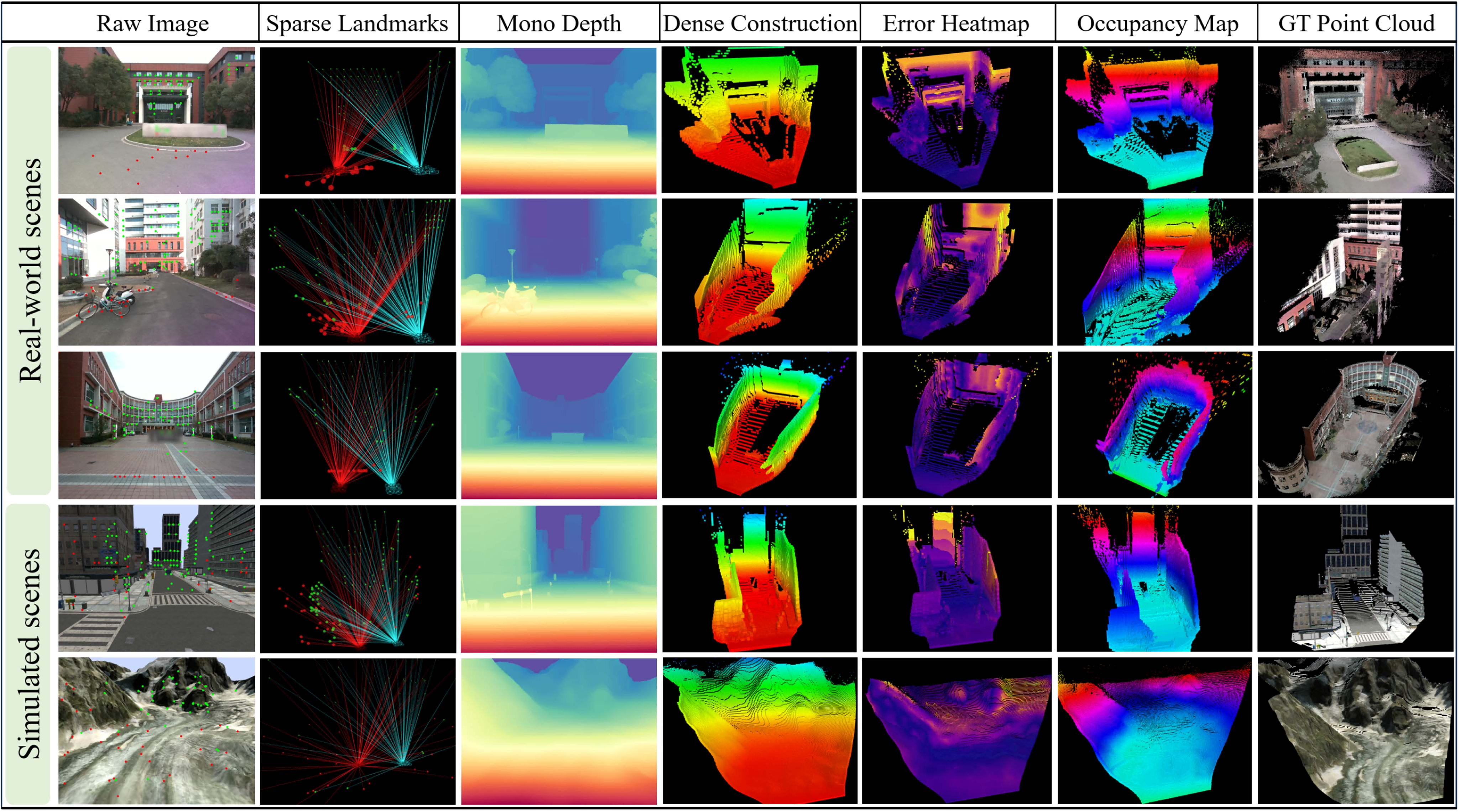Image resolution: width=1460 pixels, height=812 pixels.
Task: Open the bicycle scene mono depth image
Action: click(x=558, y=272)
